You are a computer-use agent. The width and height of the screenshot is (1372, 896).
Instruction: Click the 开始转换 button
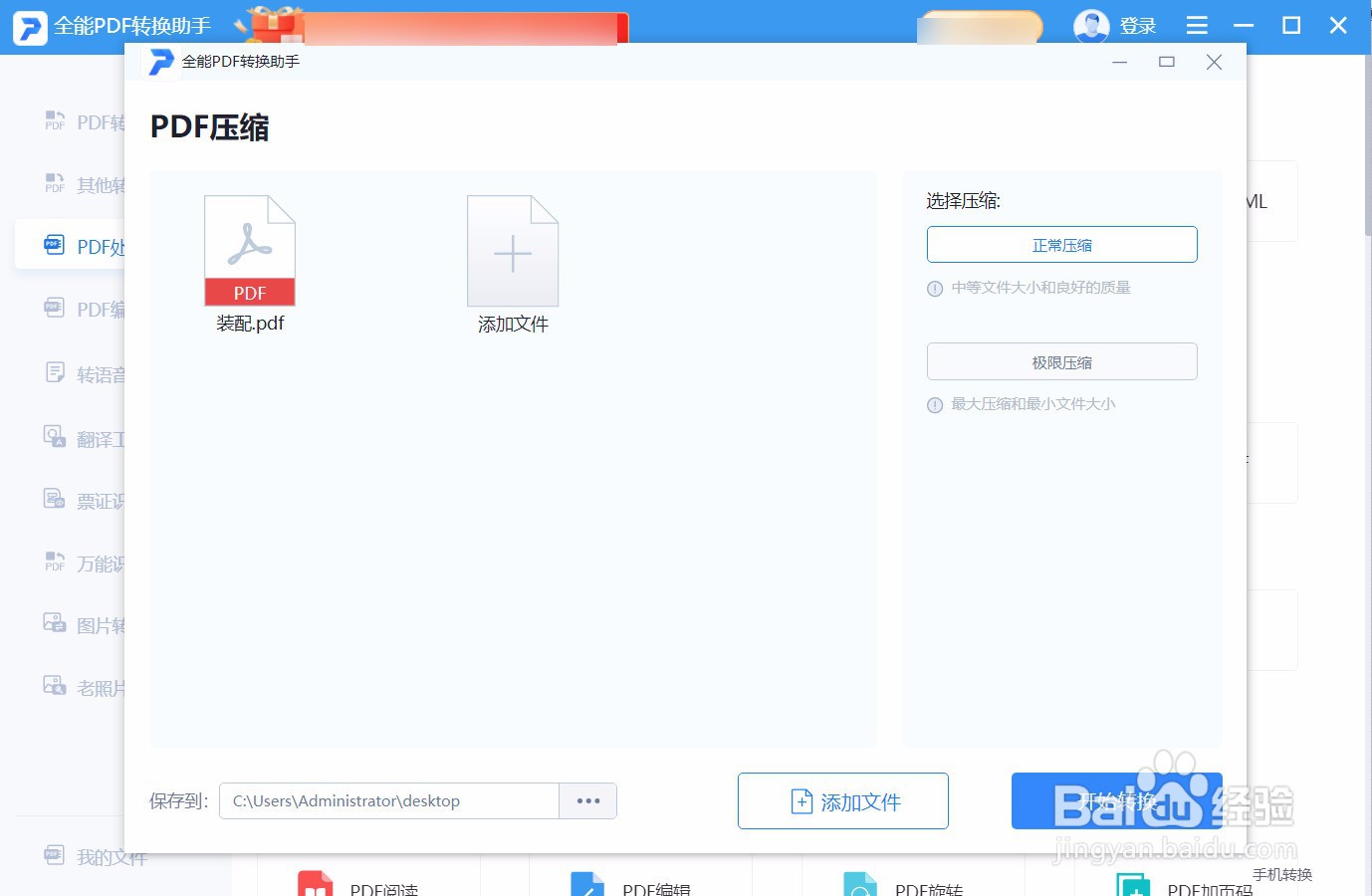tap(1115, 800)
